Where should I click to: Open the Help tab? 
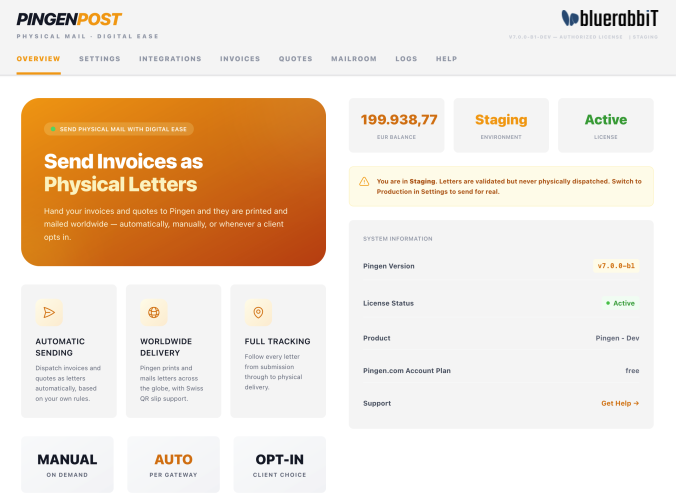446,59
